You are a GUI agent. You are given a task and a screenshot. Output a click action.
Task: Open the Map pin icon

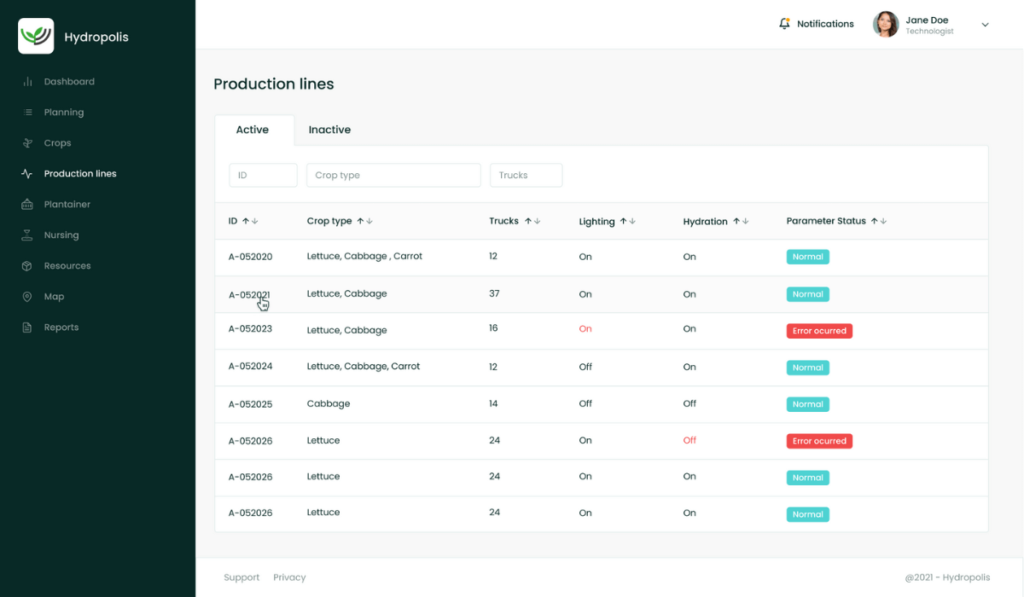tap(27, 297)
